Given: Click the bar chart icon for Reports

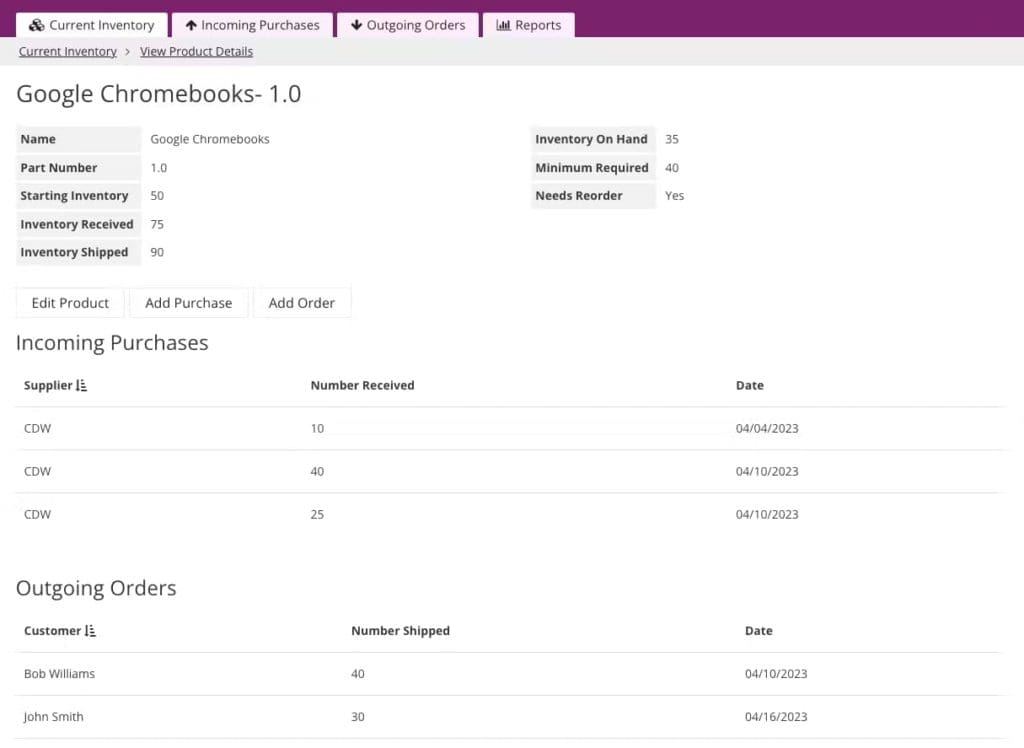Looking at the screenshot, I should pos(503,25).
